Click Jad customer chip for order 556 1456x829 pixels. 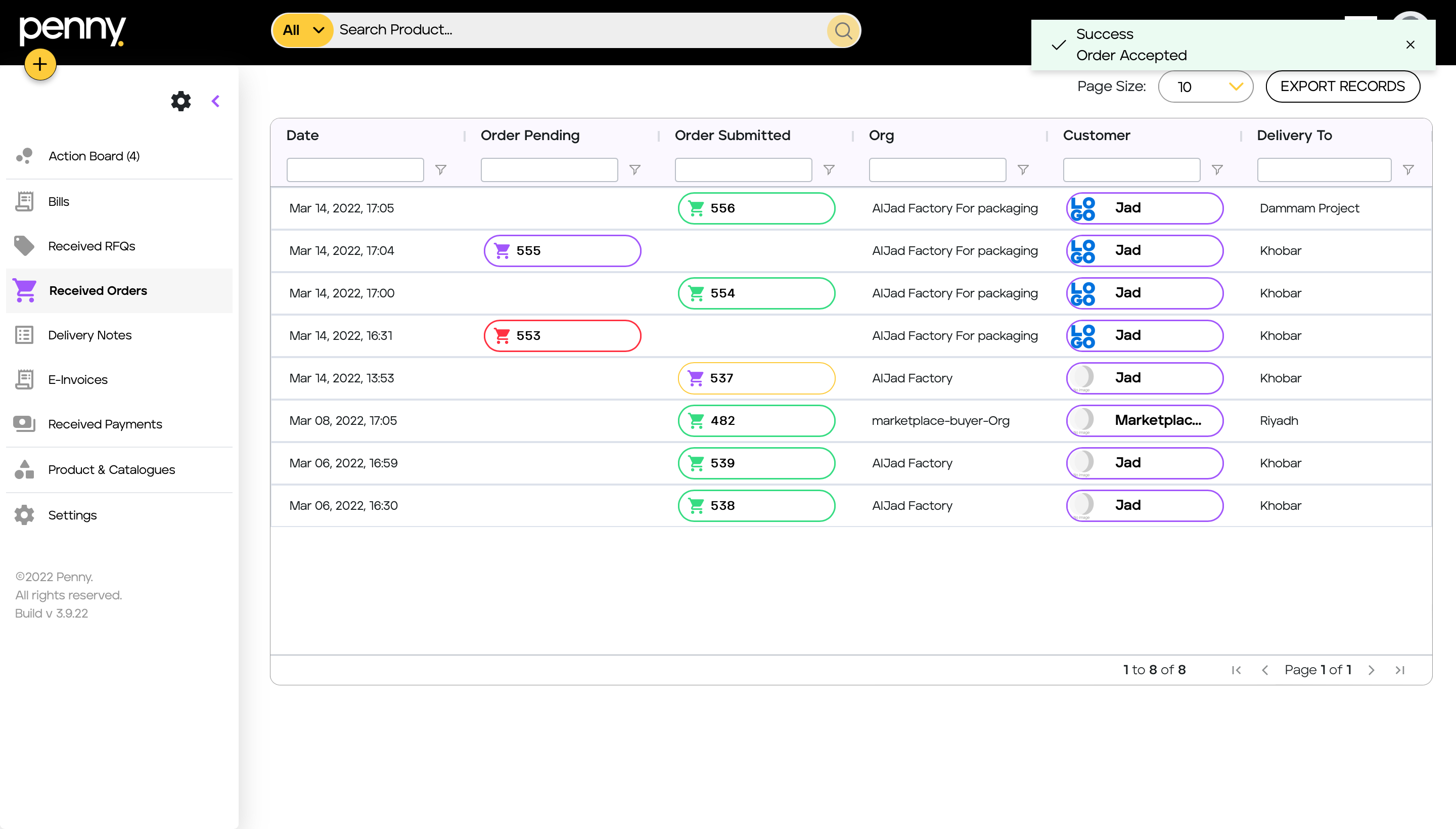(1144, 208)
